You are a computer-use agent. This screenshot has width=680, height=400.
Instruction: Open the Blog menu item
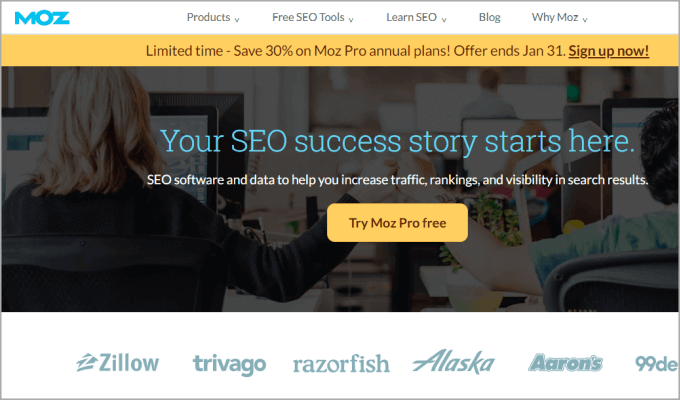point(490,17)
